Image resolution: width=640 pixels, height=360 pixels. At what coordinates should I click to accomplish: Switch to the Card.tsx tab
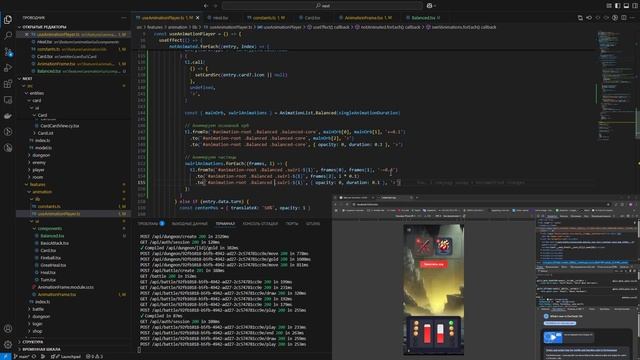coord(312,18)
